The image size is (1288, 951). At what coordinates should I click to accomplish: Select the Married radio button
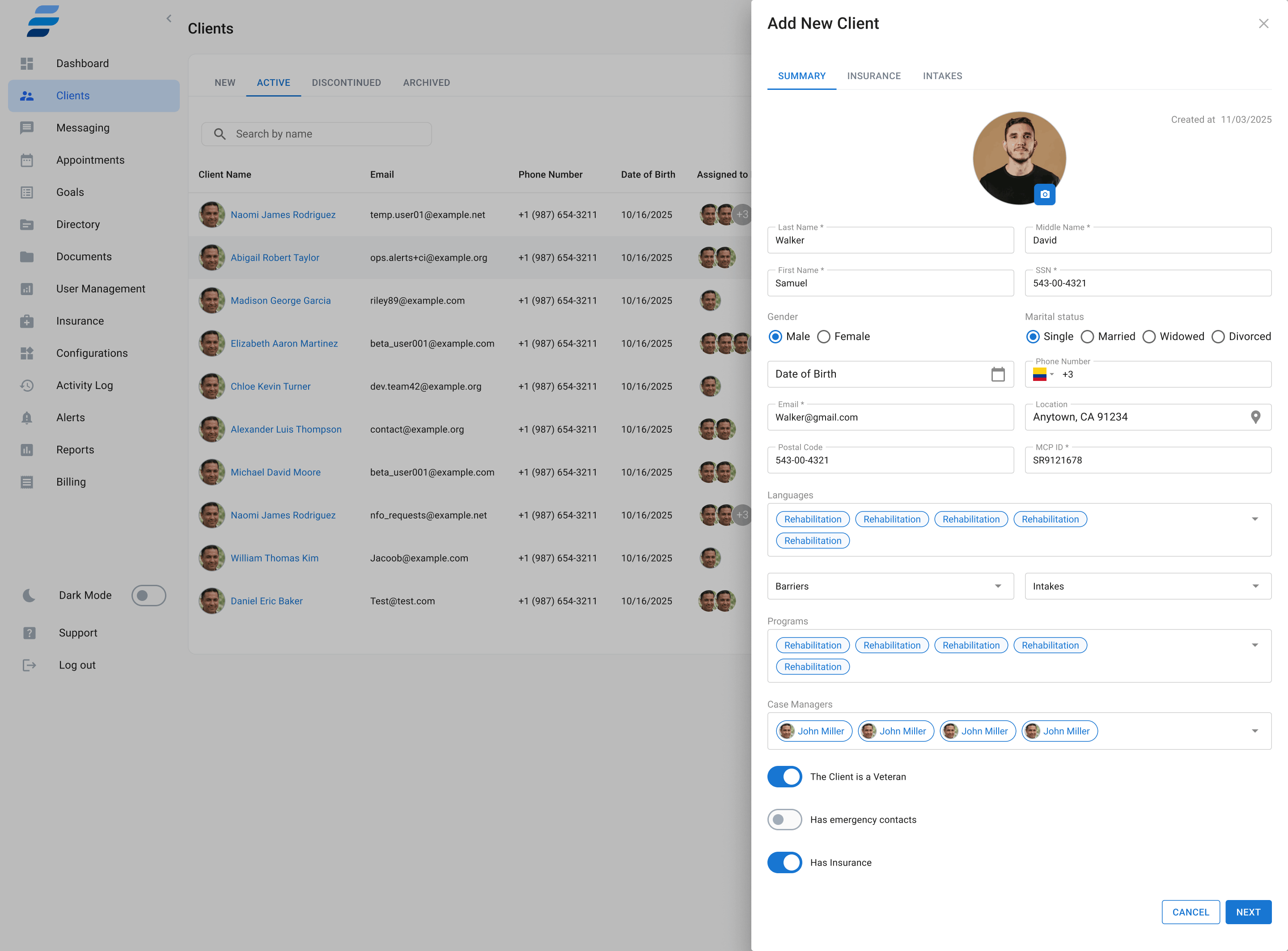point(1087,337)
